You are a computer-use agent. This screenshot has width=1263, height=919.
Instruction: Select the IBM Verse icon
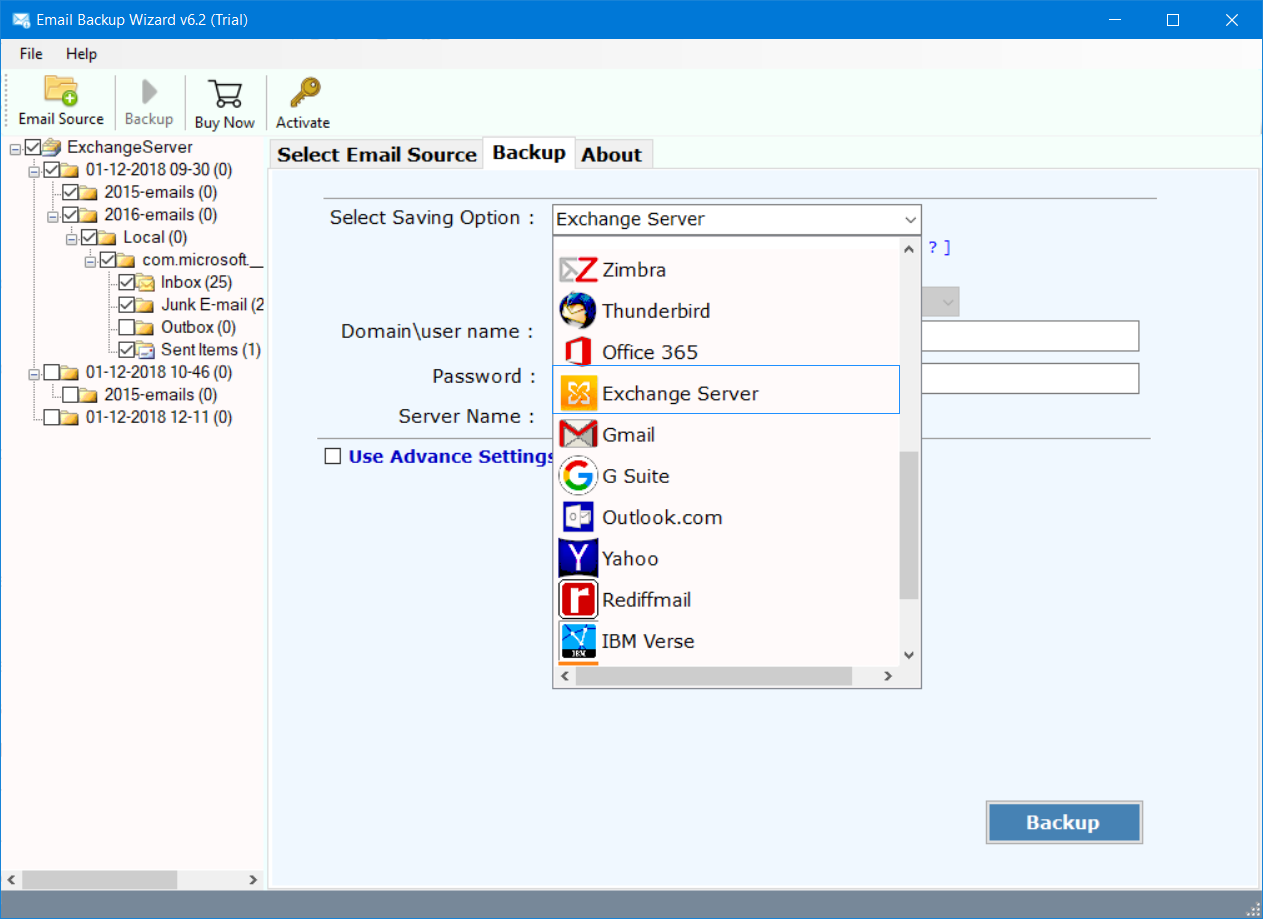click(x=578, y=641)
